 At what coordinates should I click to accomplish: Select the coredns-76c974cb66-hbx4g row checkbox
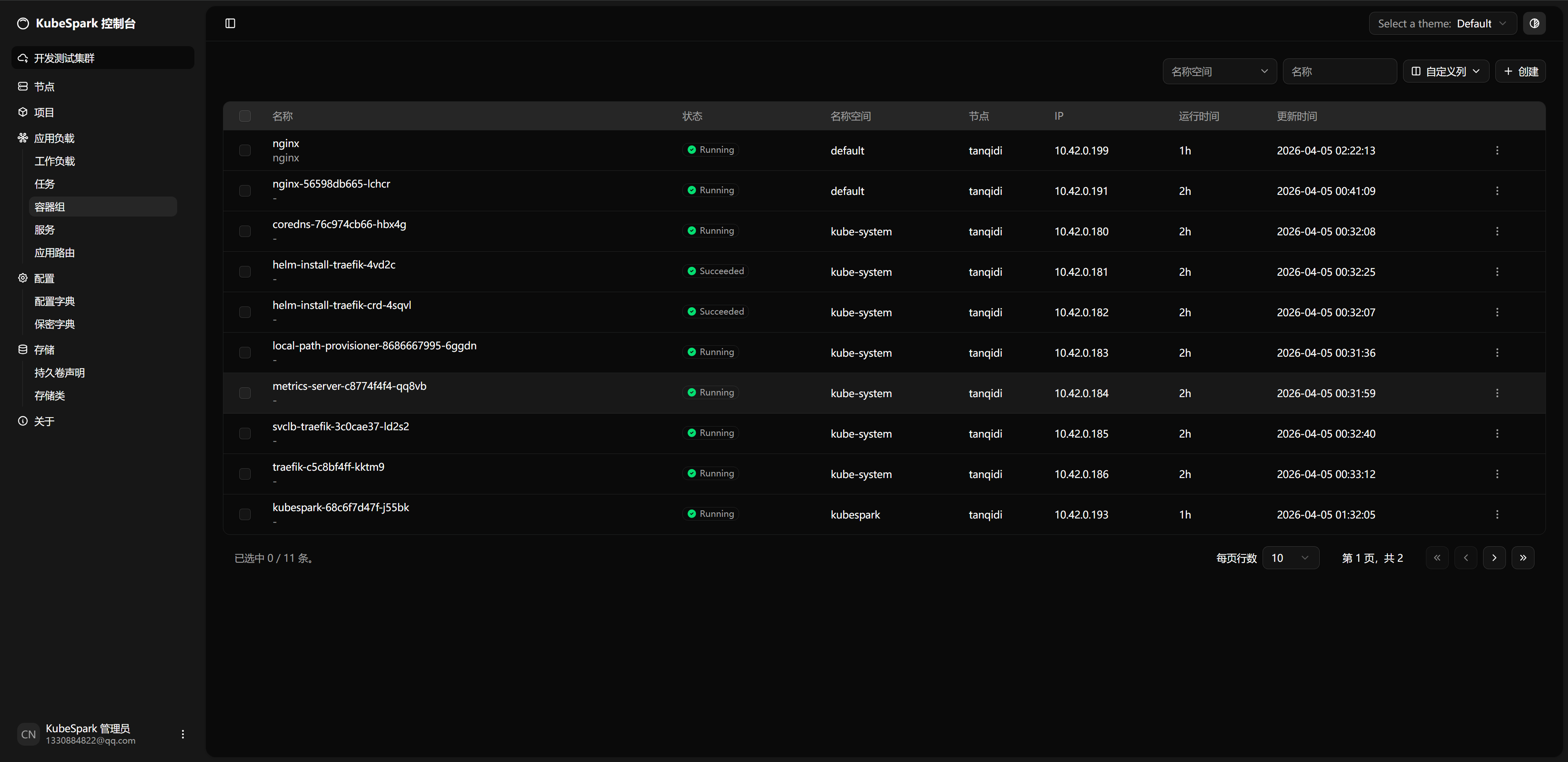(245, 231)
